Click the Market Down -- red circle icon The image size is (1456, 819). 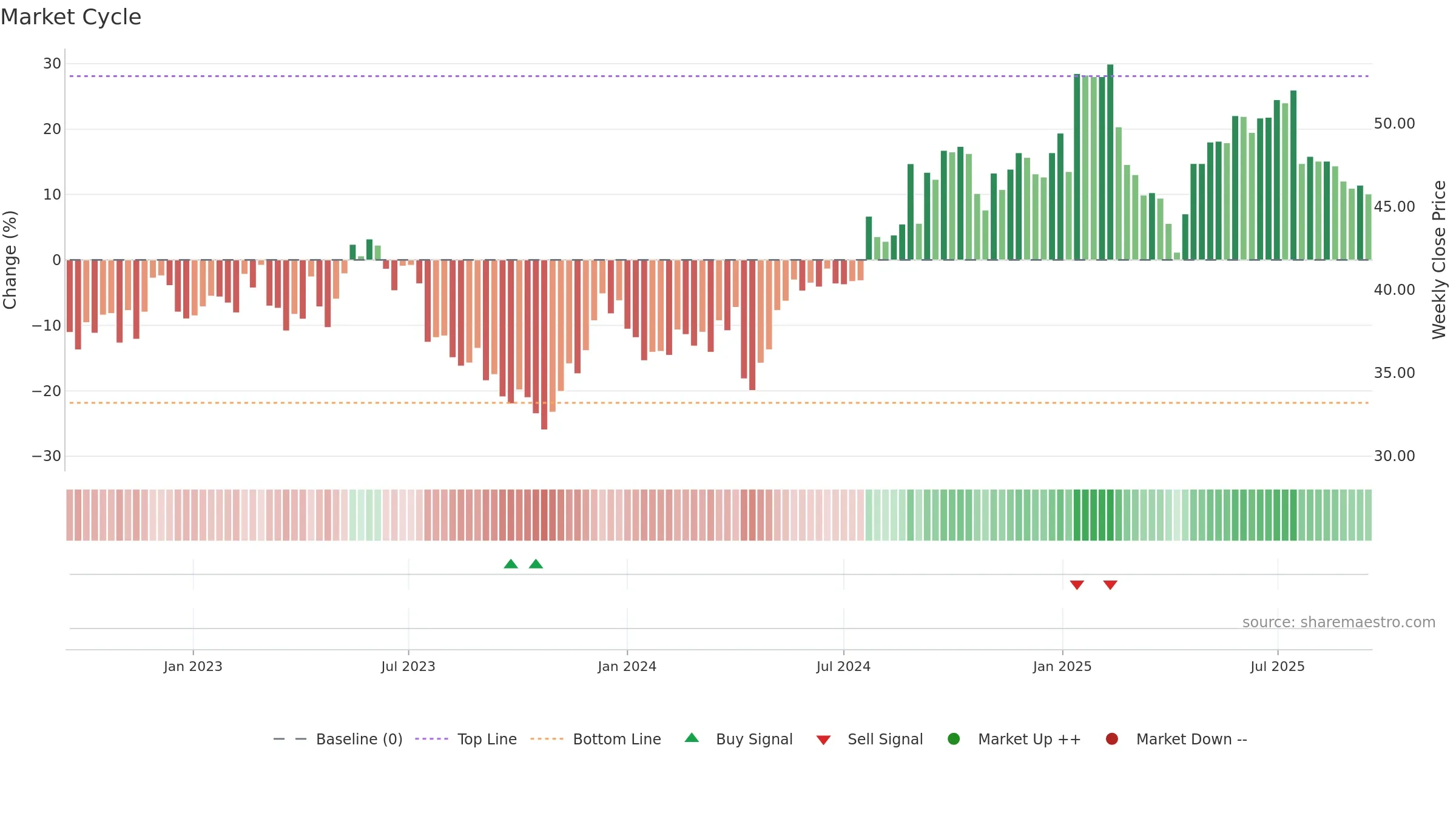[x=1112, y=739]
